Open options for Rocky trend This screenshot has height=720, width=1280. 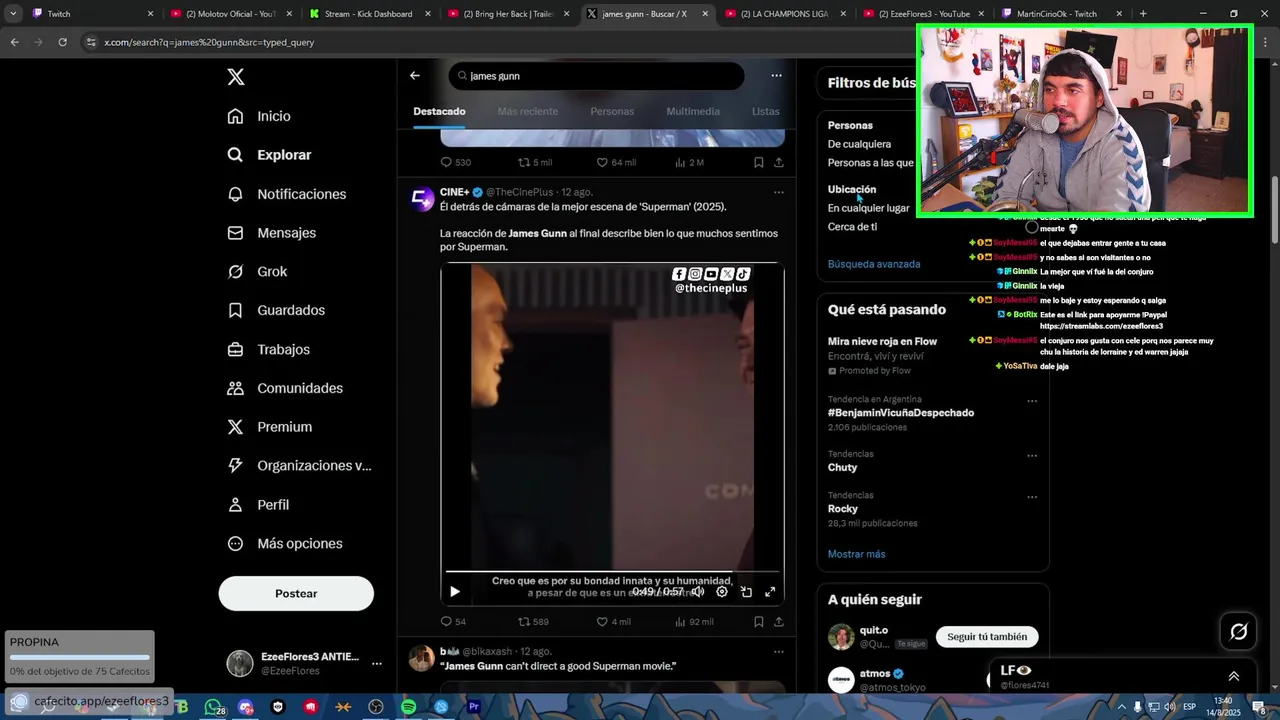1032,497
